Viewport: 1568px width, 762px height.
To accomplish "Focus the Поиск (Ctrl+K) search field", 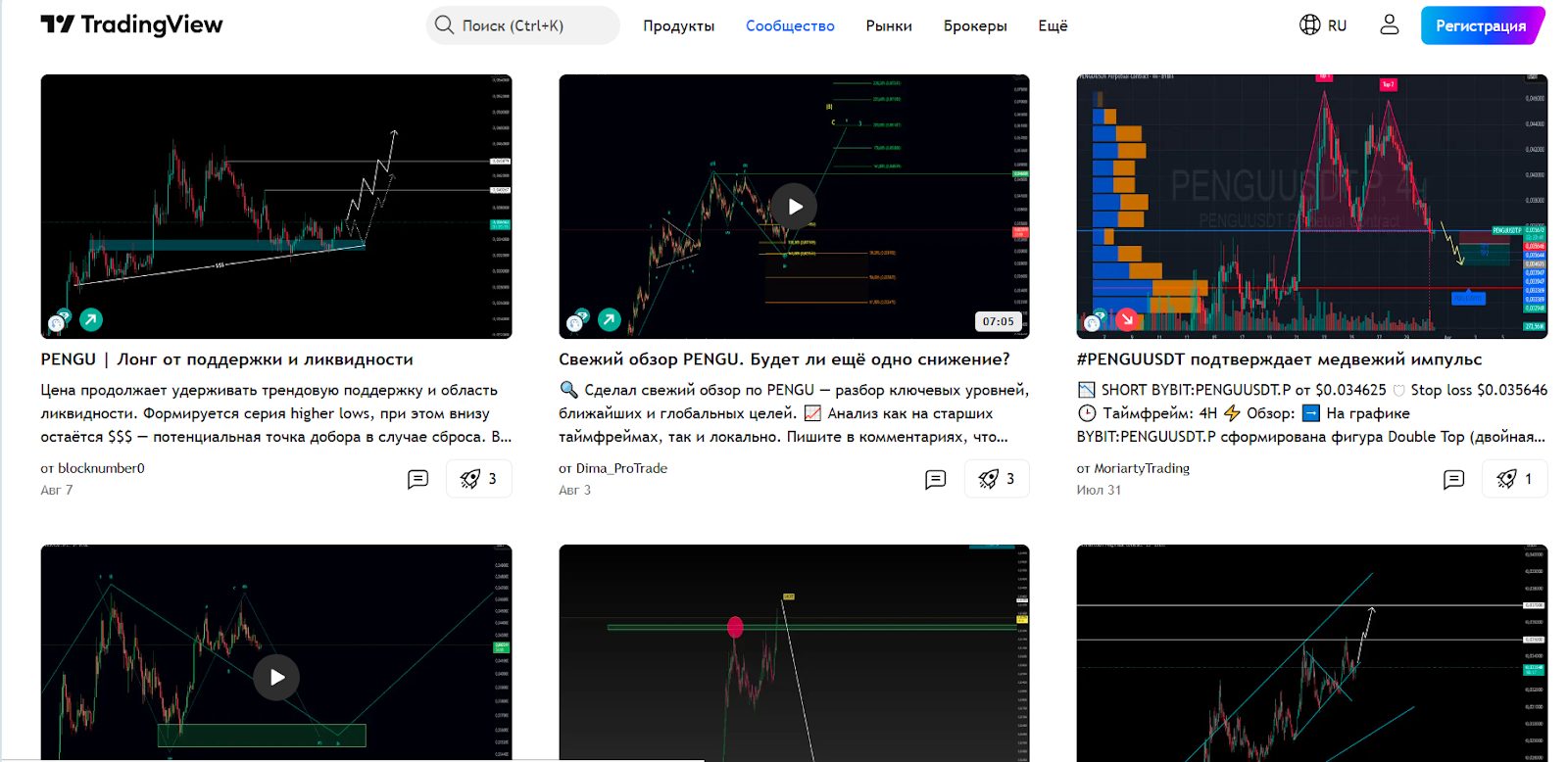I will (x=522, y=25).
